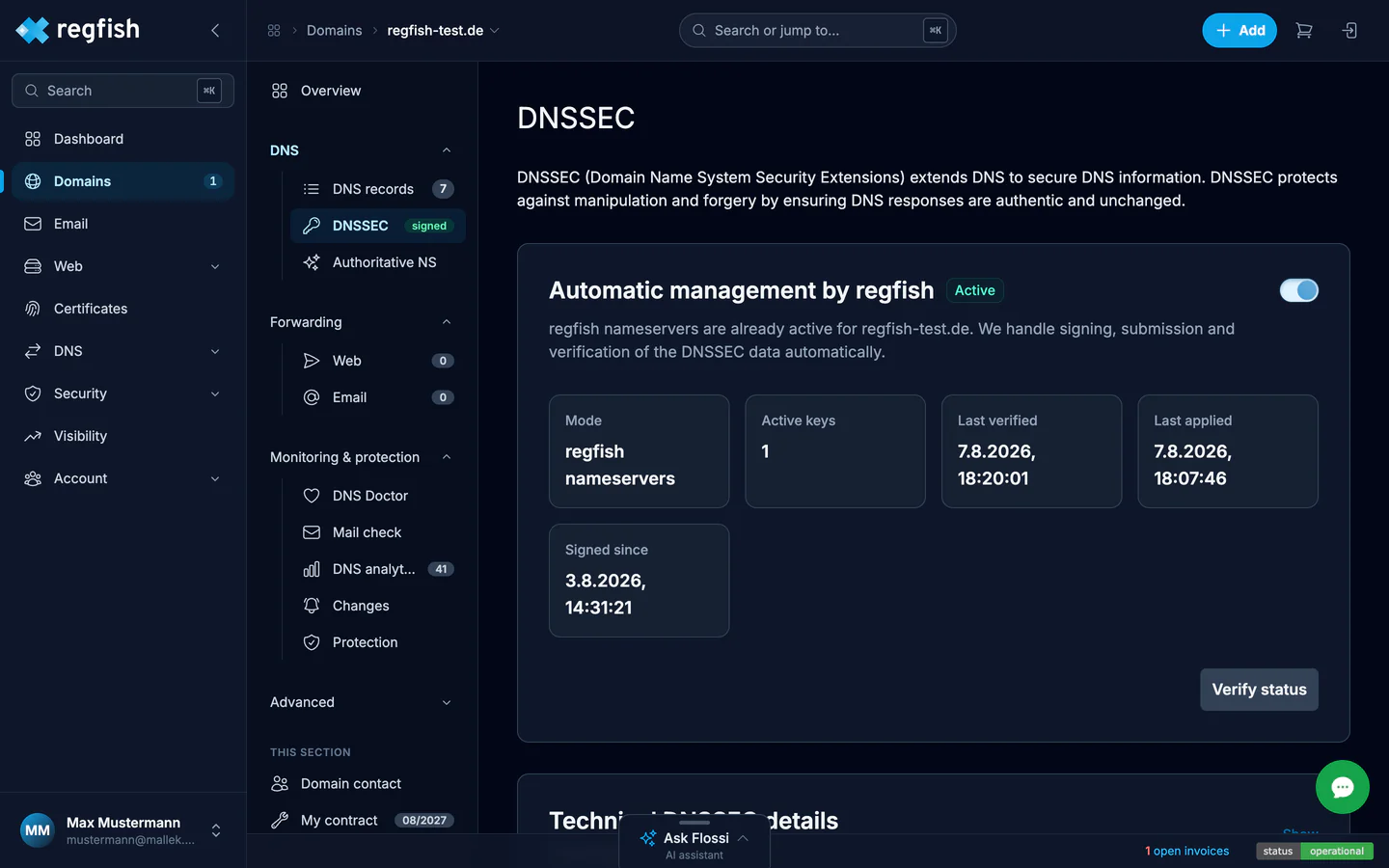Click the breadcrumb grid icon
Image resolution: width=1389 pixels, height=868 pixels.
[274, 31]
